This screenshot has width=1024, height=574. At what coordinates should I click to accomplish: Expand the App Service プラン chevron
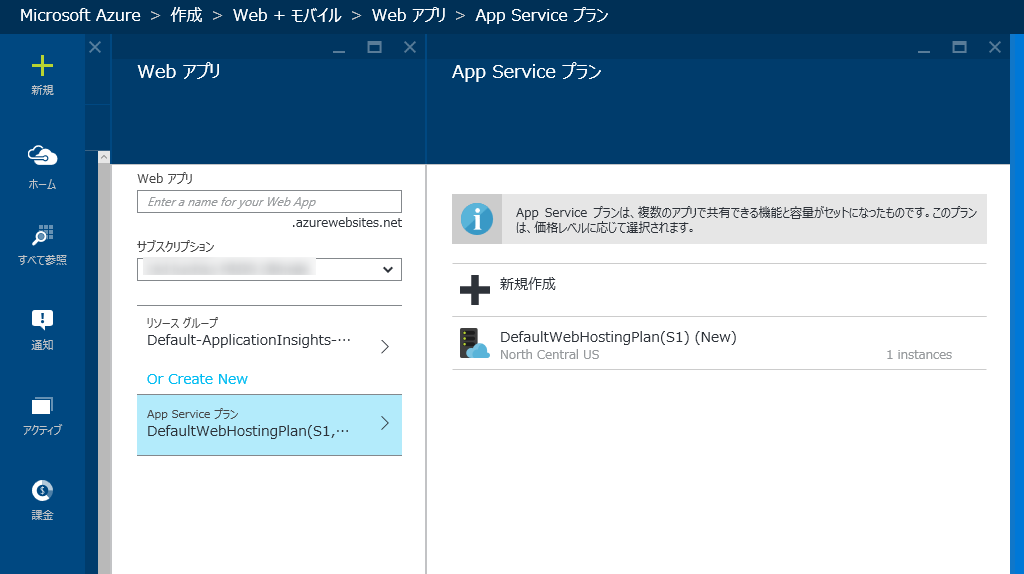tap(385, 423)
